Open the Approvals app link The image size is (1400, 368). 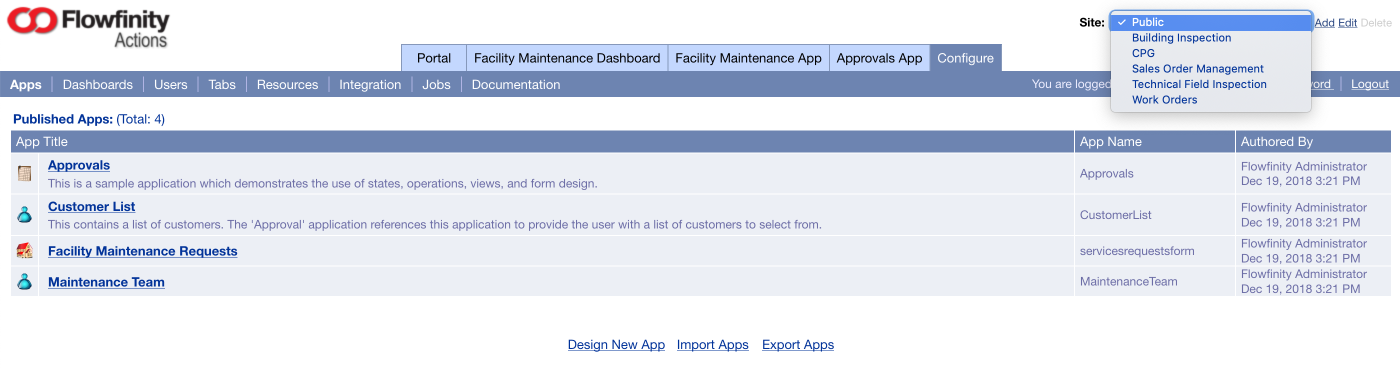(79, 165)
